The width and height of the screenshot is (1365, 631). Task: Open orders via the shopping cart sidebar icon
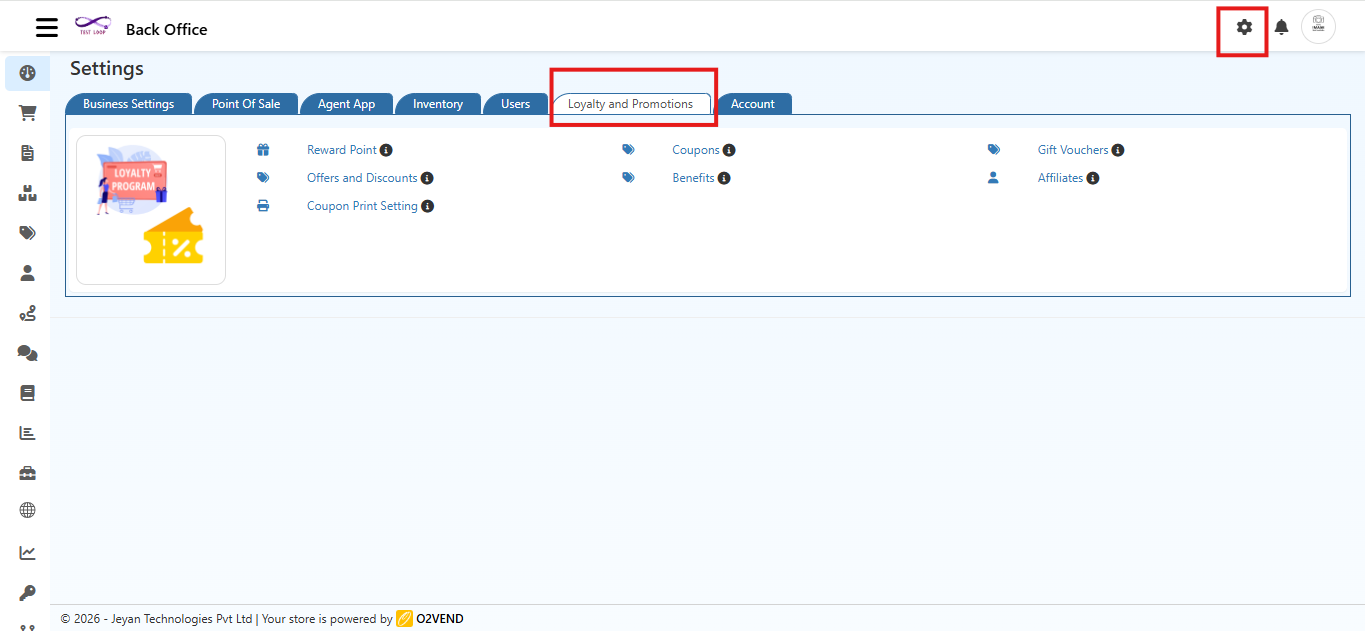tap(26, 112)
